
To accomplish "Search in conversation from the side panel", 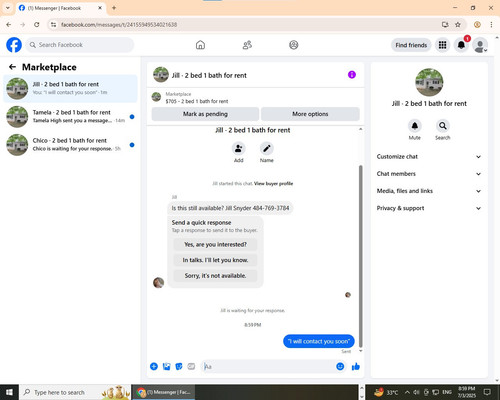I will click(x=443, y=126).
